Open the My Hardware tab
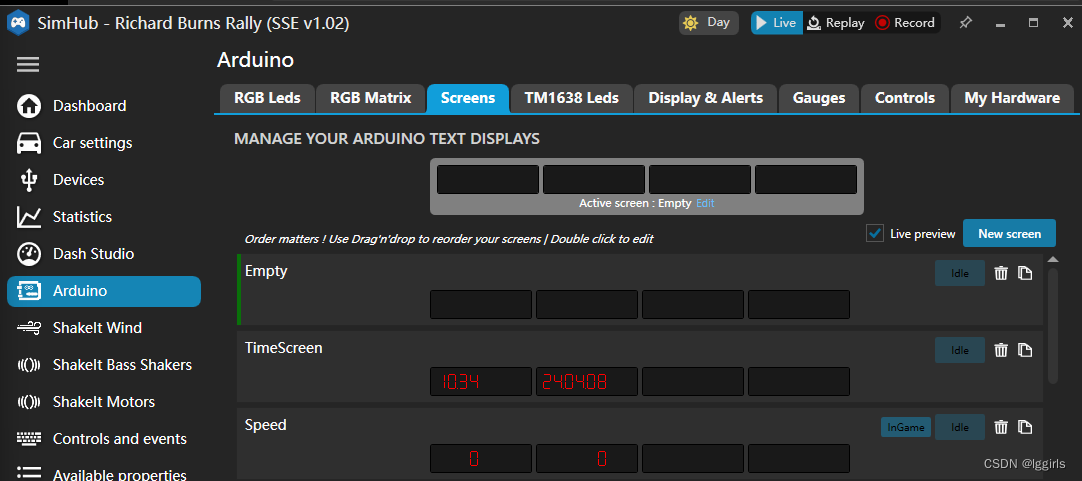This screenshot has height=481, width=1082. pos(1012,98)
